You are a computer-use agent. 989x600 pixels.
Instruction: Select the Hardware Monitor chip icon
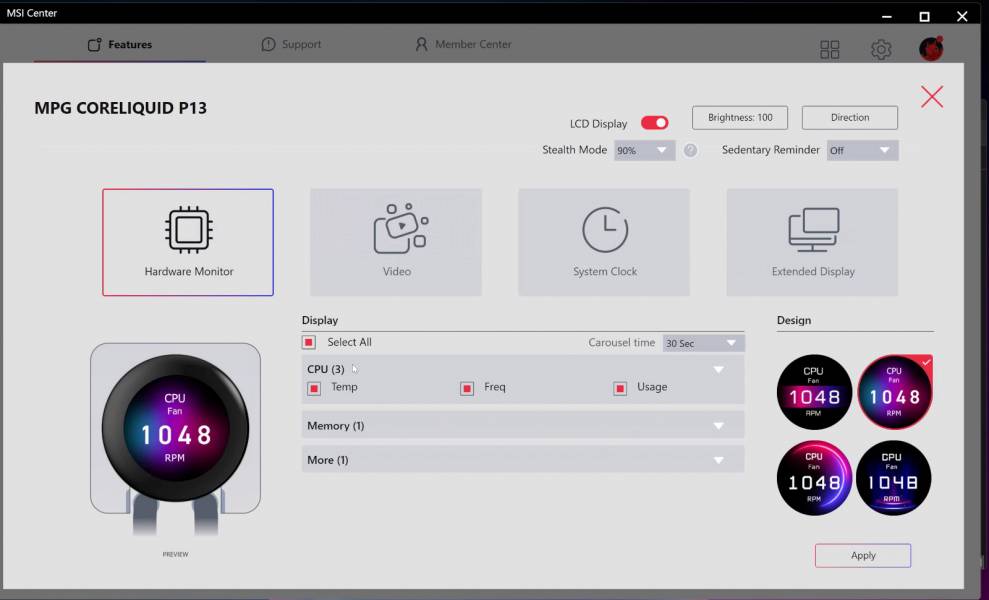[x=188, y=230]
